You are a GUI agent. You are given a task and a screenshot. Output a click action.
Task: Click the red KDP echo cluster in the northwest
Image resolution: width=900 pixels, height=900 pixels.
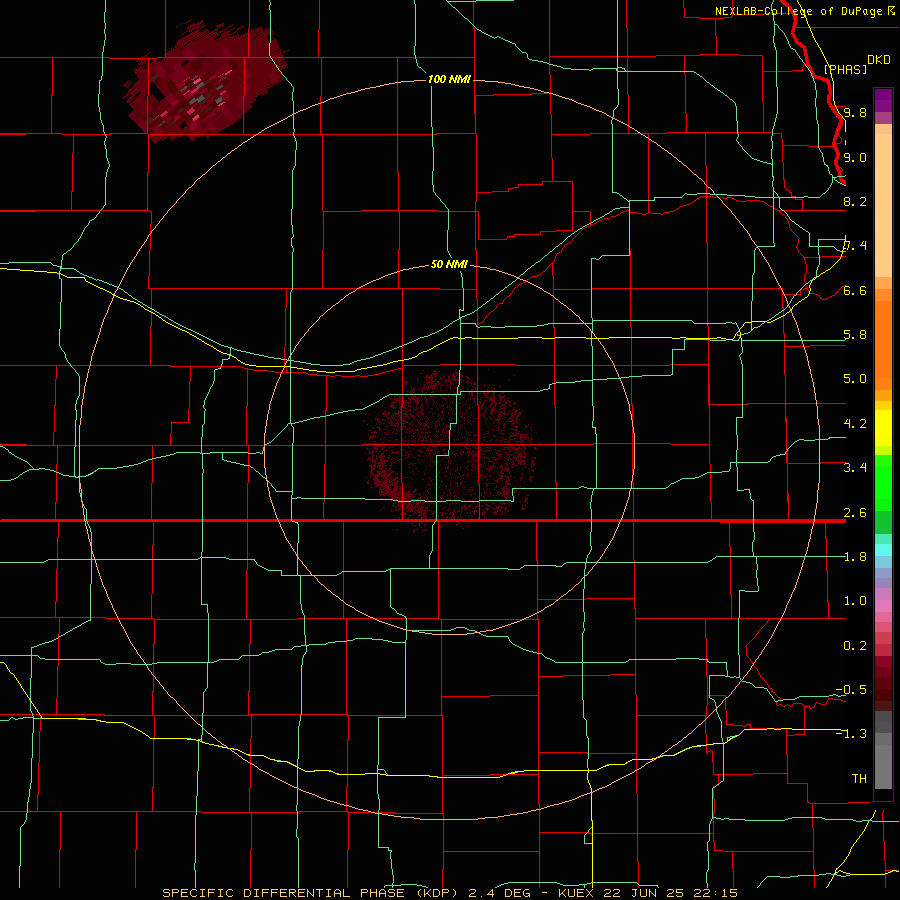click(204, 83)
